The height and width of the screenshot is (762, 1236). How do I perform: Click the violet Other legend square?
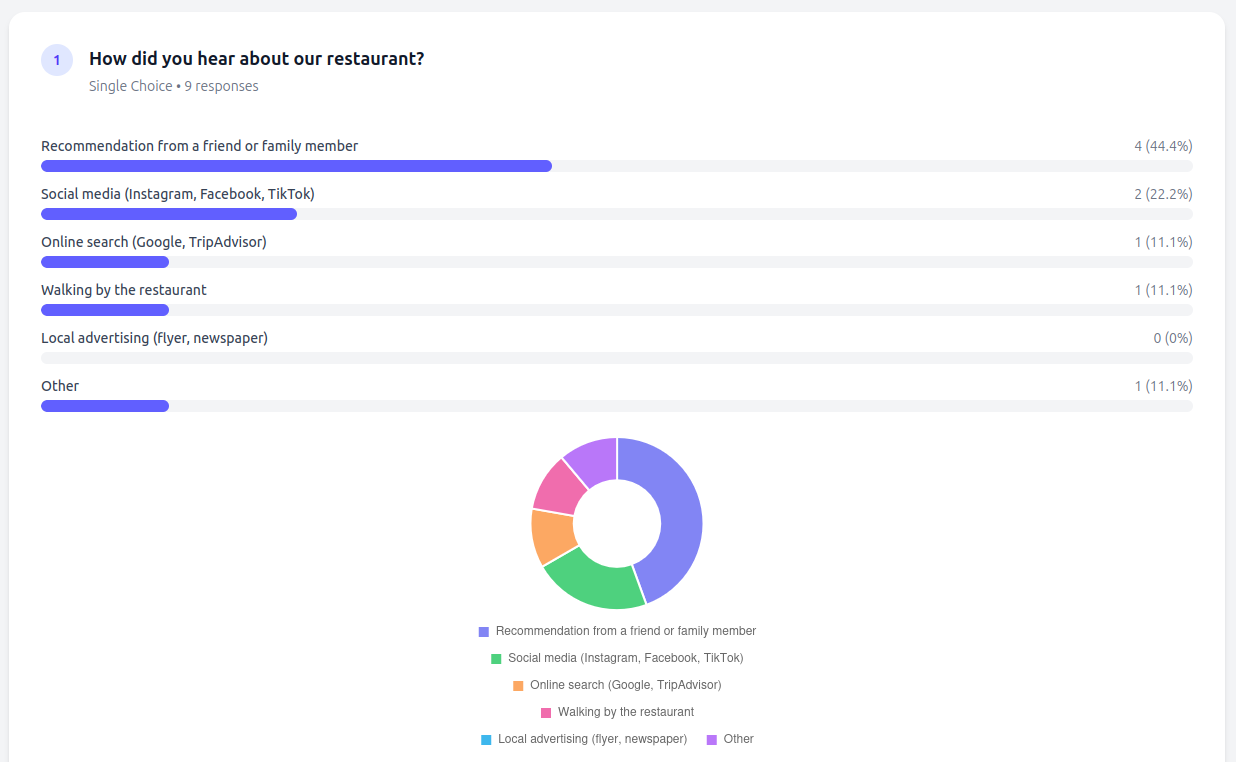click(712, 740)
